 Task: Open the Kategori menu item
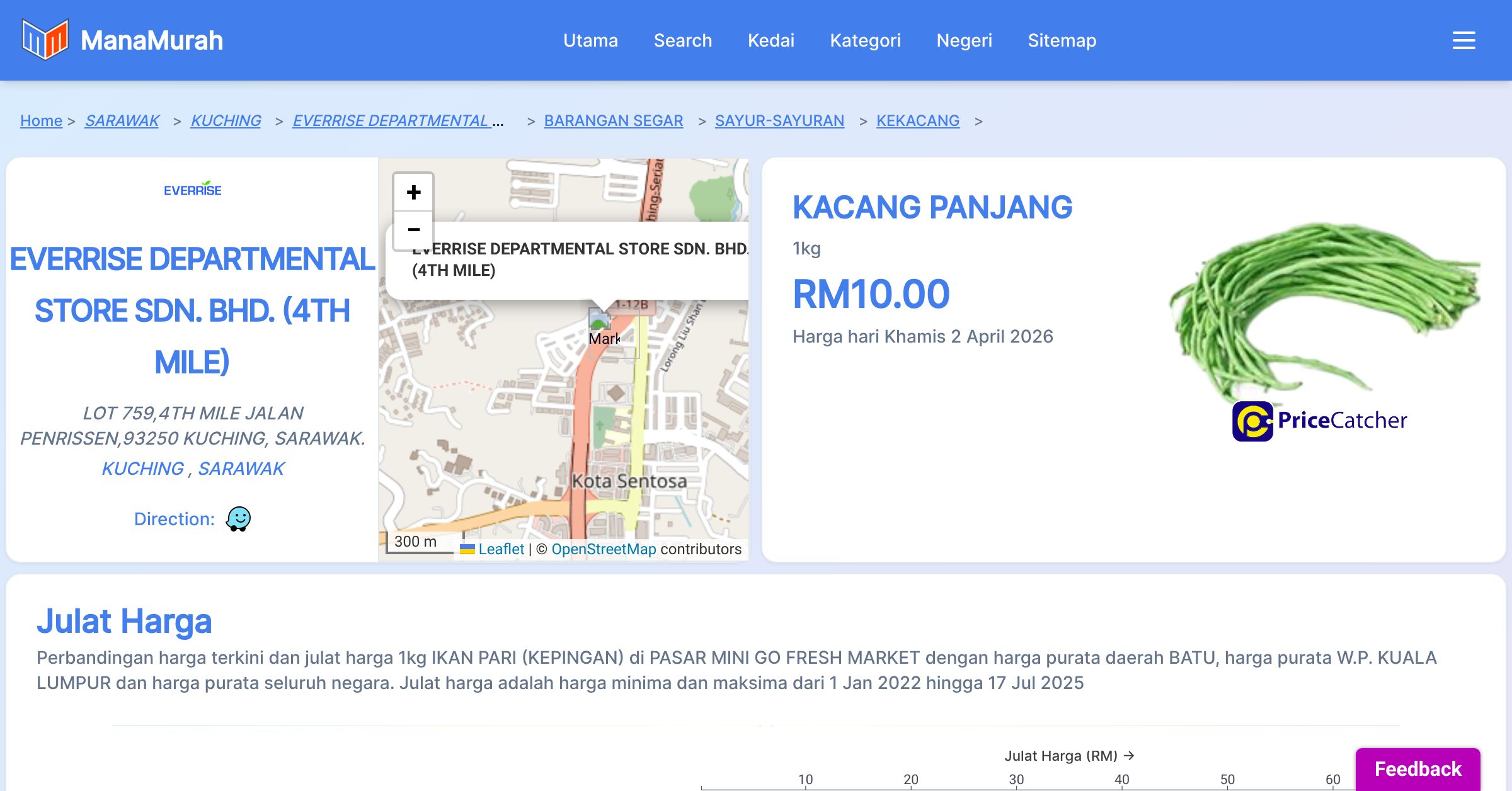coord(865,40)
